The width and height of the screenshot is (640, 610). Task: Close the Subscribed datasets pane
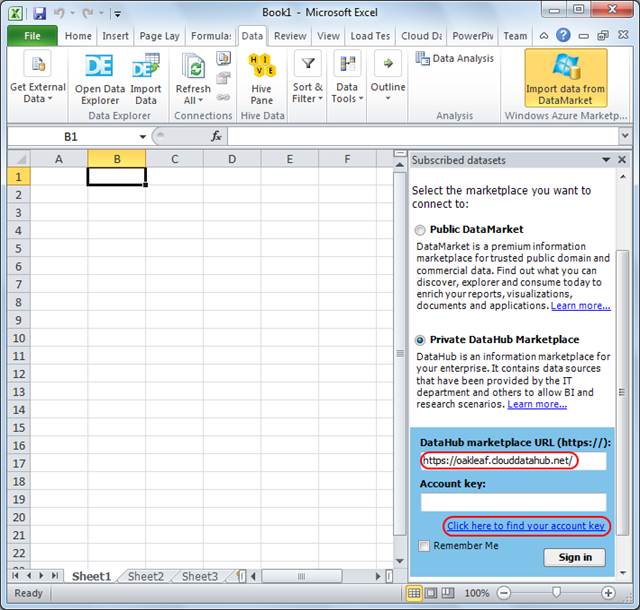[x=622, y=160]
